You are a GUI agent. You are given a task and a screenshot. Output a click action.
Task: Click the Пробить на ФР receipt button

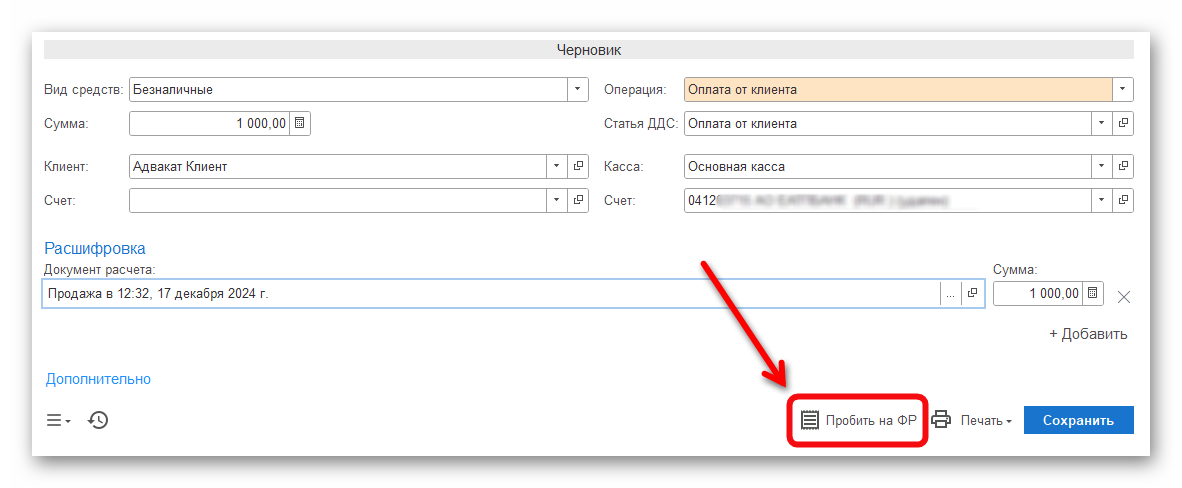(x=860, y=420)
